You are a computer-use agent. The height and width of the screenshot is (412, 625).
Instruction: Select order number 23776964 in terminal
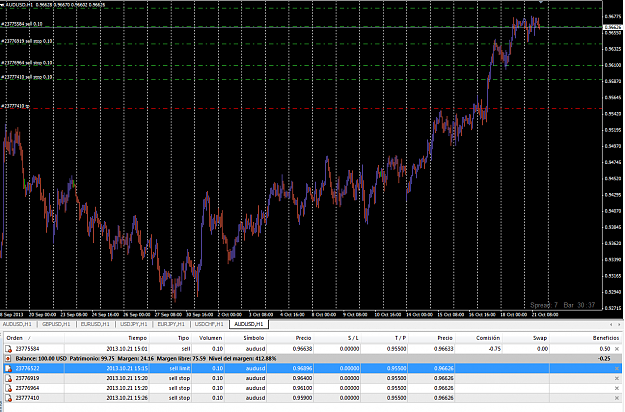(x=27, y=388)
